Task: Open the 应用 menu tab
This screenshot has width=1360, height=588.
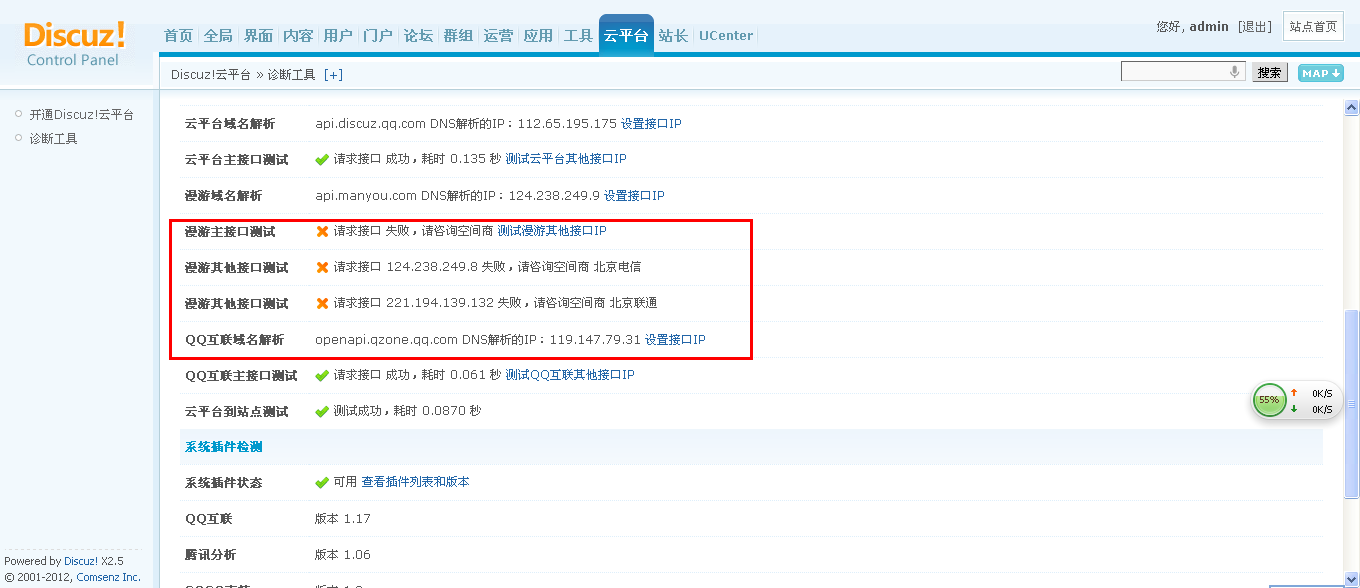Action: [x=538, y=35]
